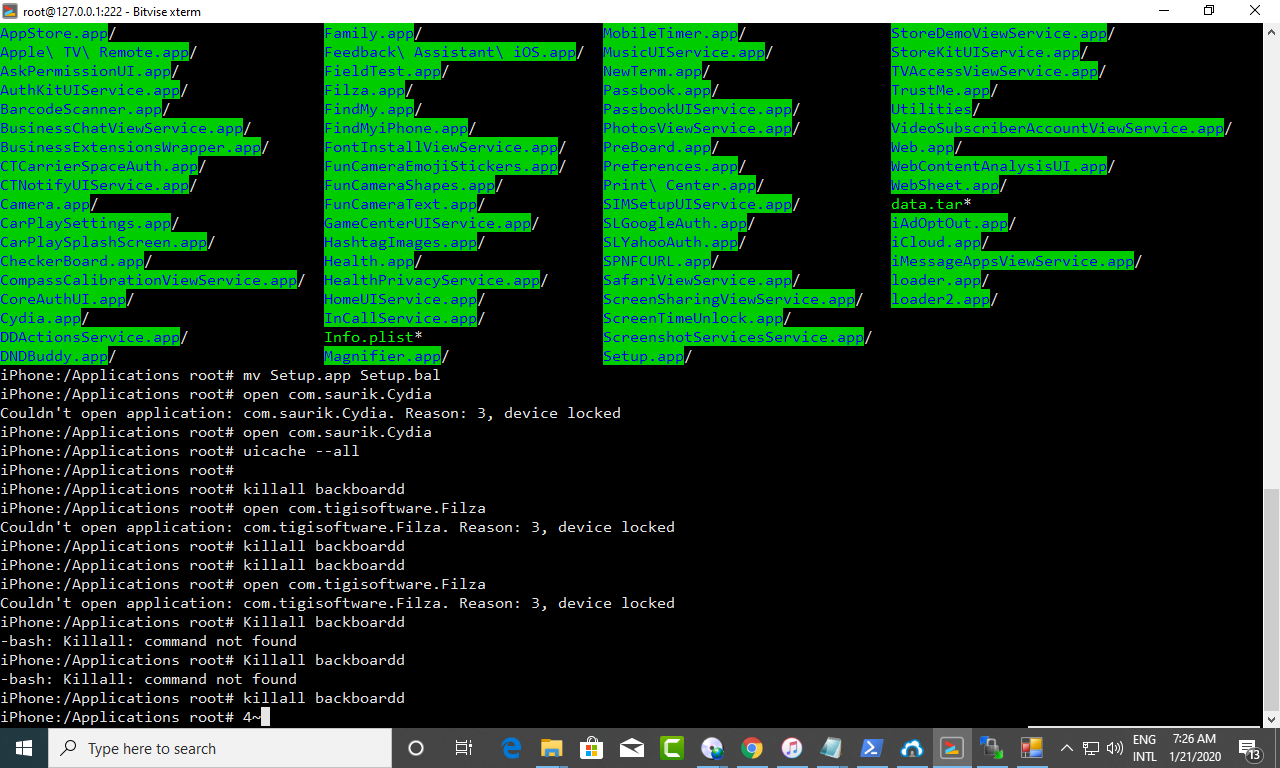Open the blue cloud app taskbar icon
Image resolution: width=1280 pixels, height=768 pixels.
(911, 748)
